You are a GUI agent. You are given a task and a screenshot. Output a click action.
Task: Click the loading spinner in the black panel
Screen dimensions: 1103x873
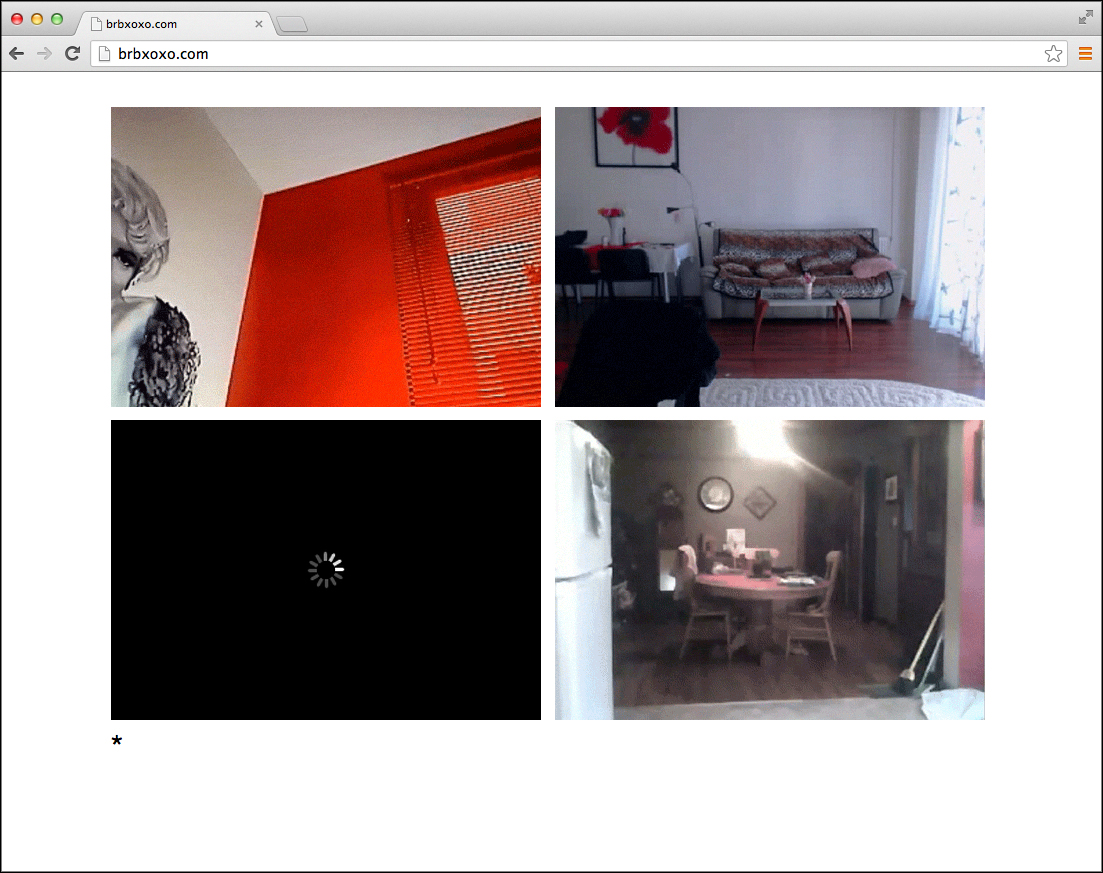(x=326, y=570)
